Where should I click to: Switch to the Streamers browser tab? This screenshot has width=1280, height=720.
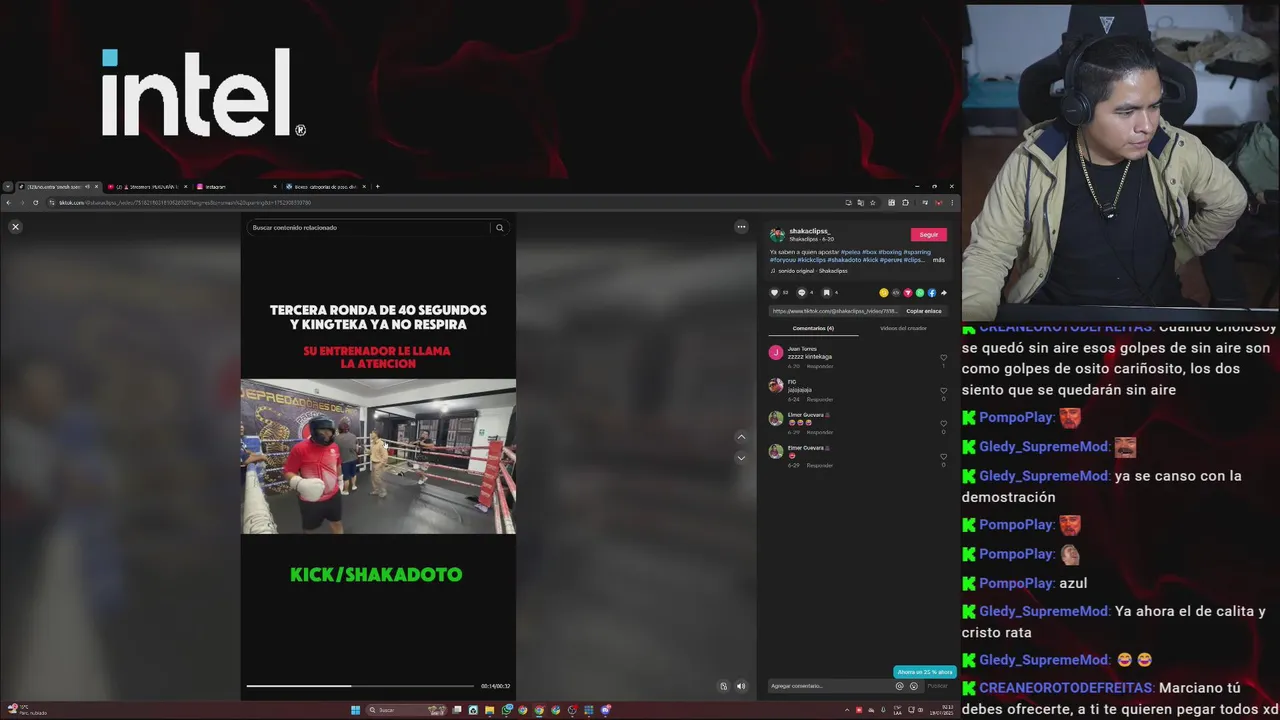coord(148,187)
